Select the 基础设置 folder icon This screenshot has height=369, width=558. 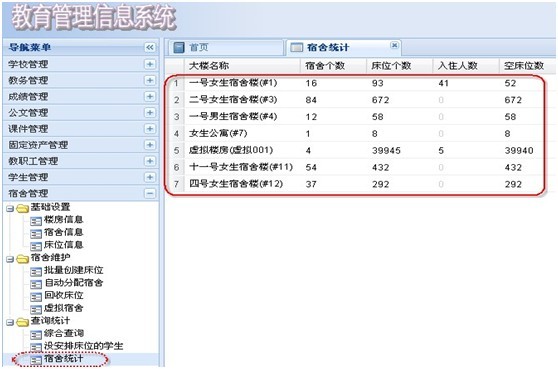pos(22,208)
